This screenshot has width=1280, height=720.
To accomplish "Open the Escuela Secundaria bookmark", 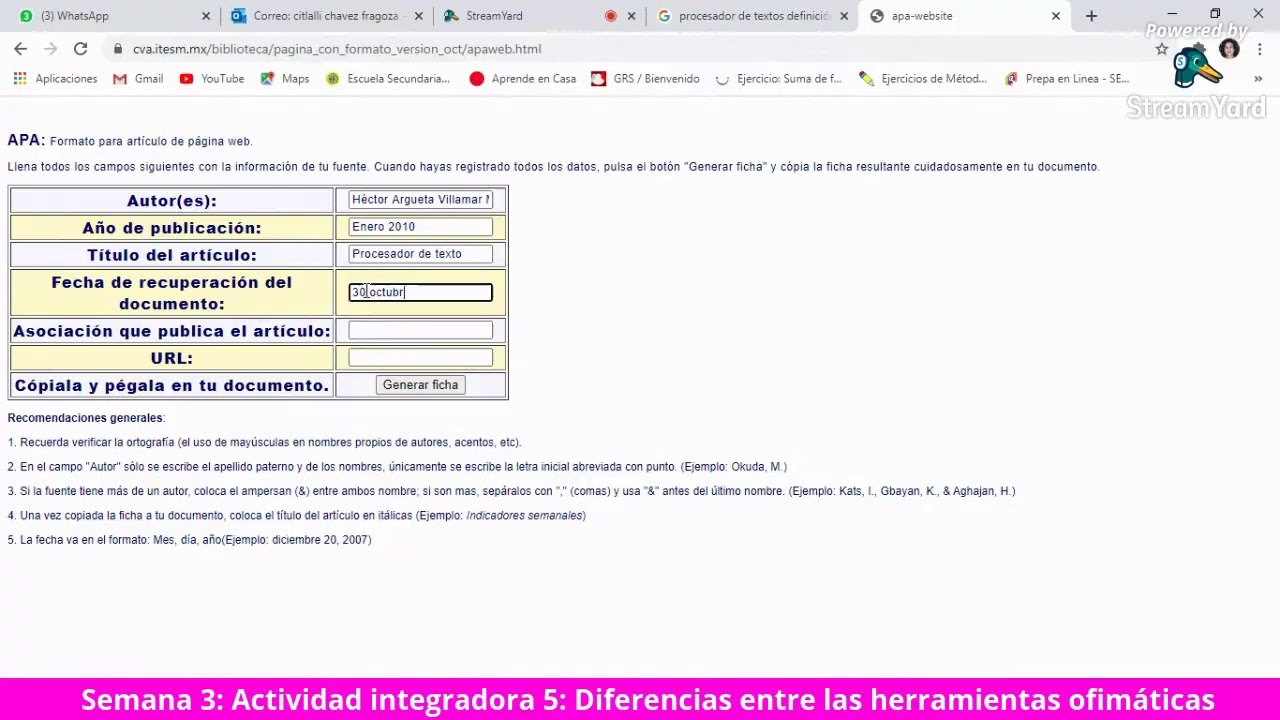I will [388, 79].
